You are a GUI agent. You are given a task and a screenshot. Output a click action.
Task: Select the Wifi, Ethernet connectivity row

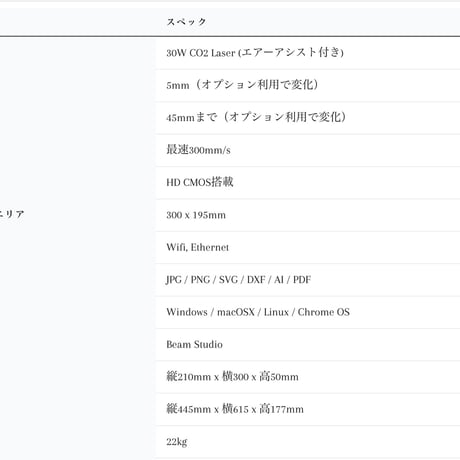[x=308, y=247]
